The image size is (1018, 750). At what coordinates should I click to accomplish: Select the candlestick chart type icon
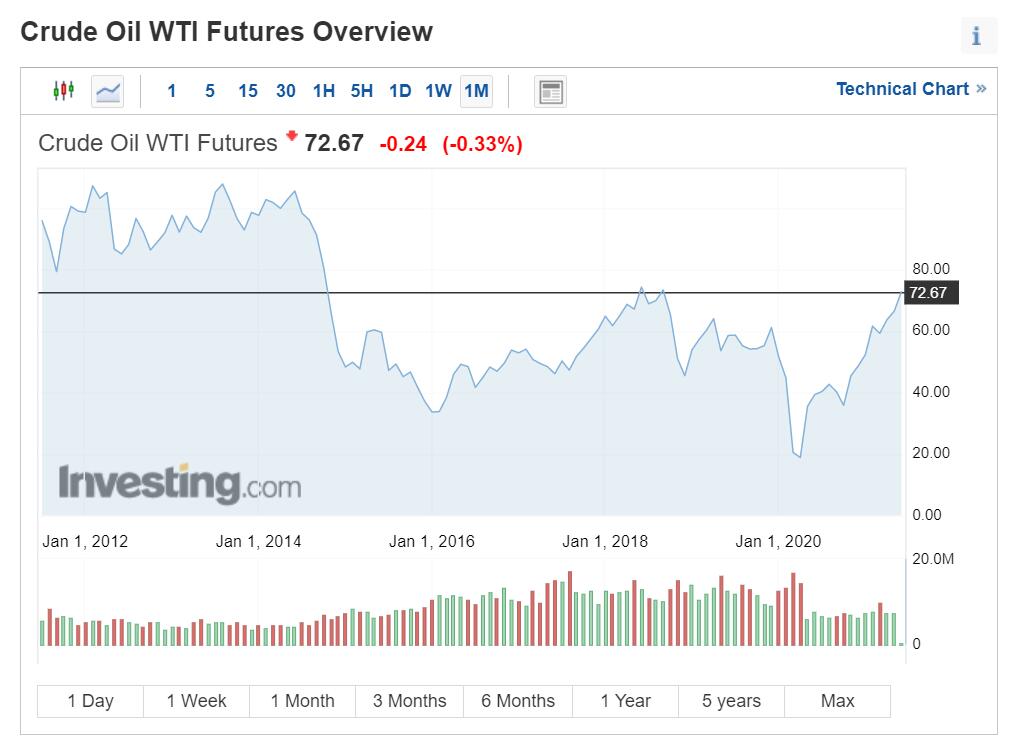[x=62, y=90]
